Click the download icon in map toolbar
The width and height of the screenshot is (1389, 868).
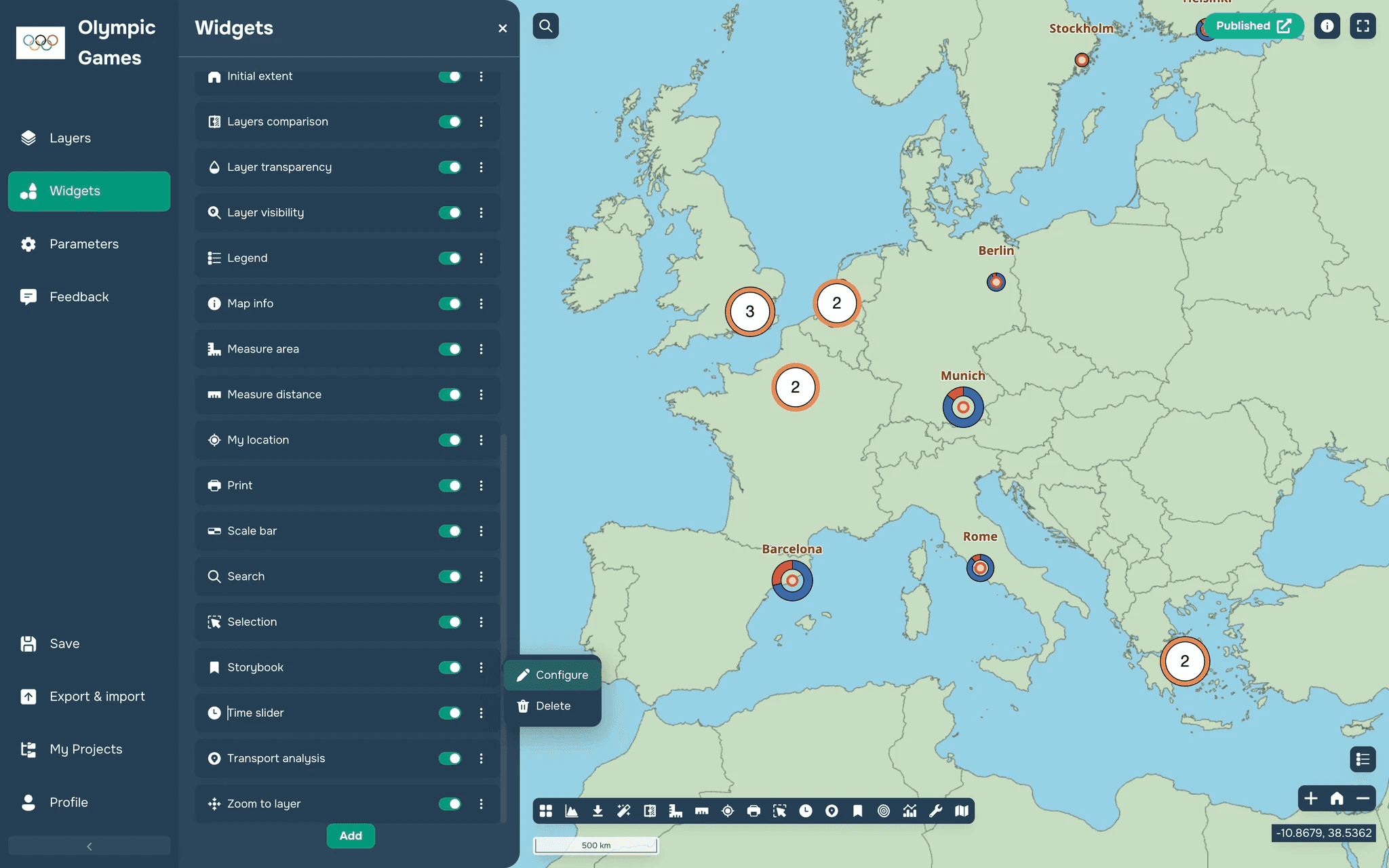click(x=598, y=811)
